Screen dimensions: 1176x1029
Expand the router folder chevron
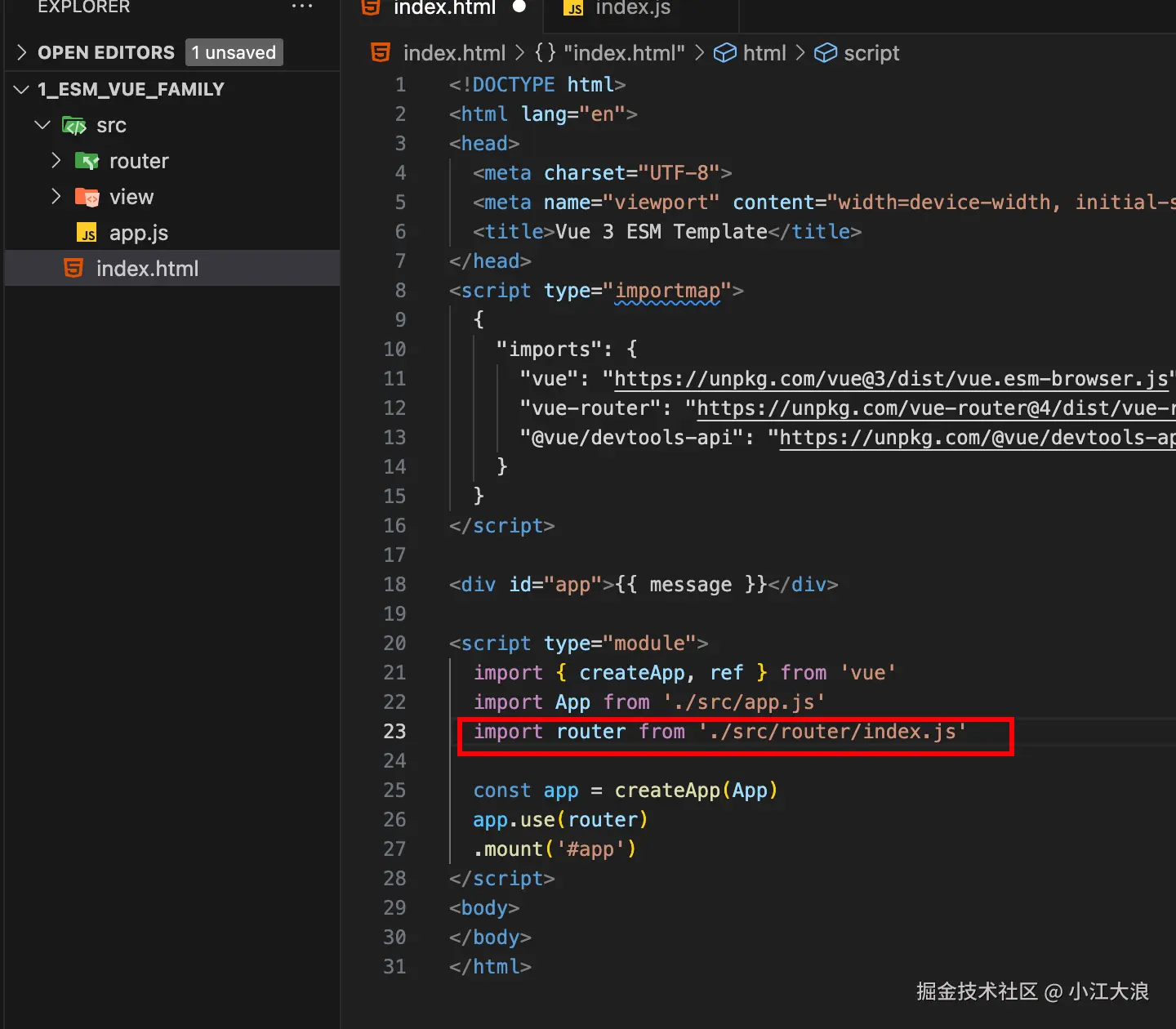pyautogui.click(x=56, y=161)
